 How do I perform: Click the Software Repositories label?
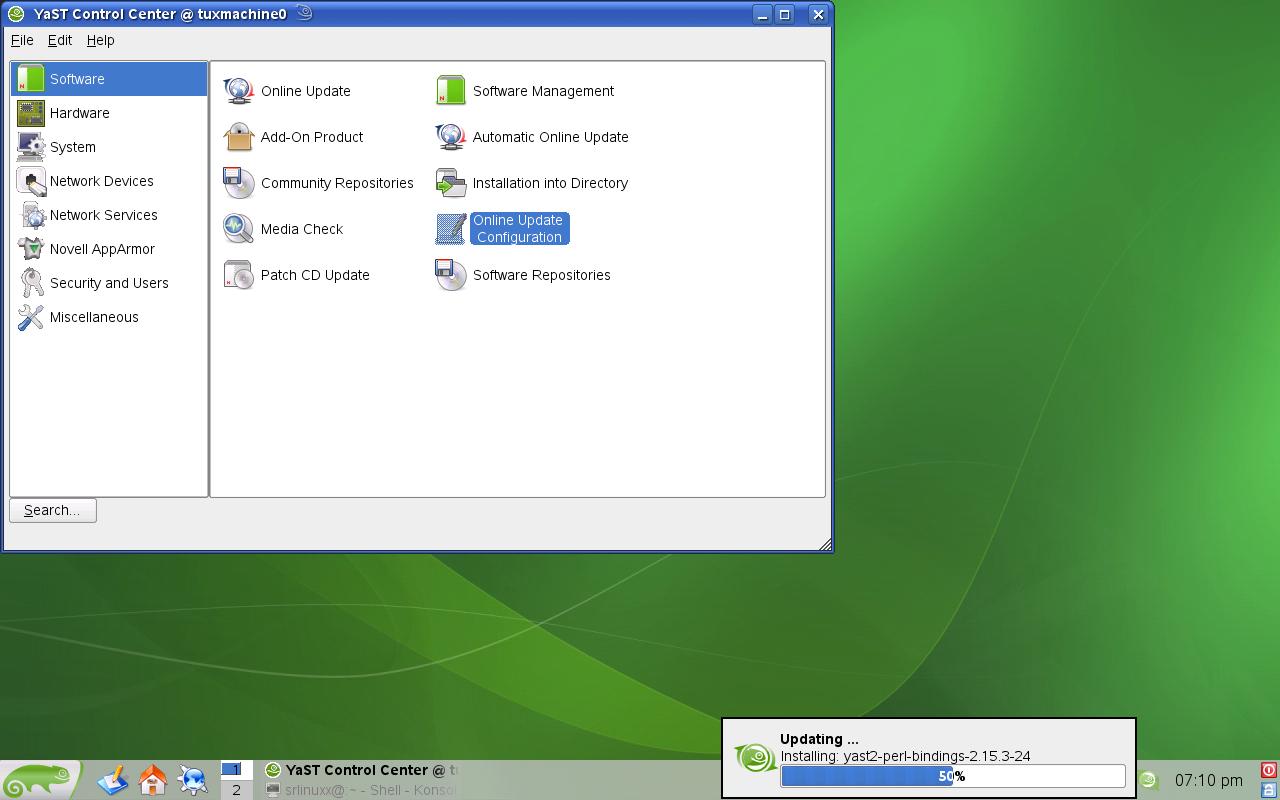click(x=542, y=275)
